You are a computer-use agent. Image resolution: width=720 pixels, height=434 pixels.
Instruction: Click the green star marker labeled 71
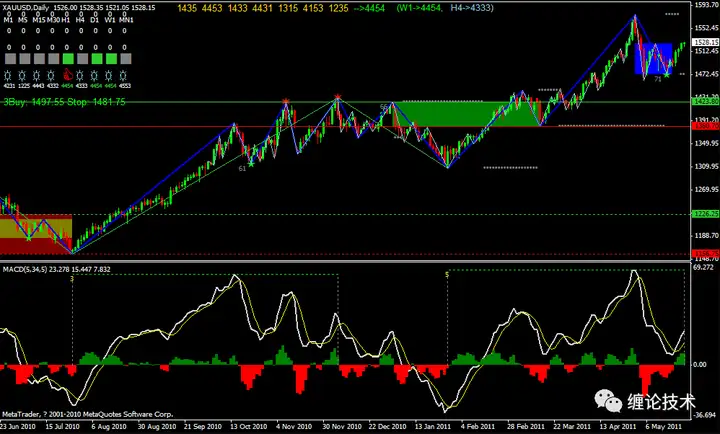667,74
